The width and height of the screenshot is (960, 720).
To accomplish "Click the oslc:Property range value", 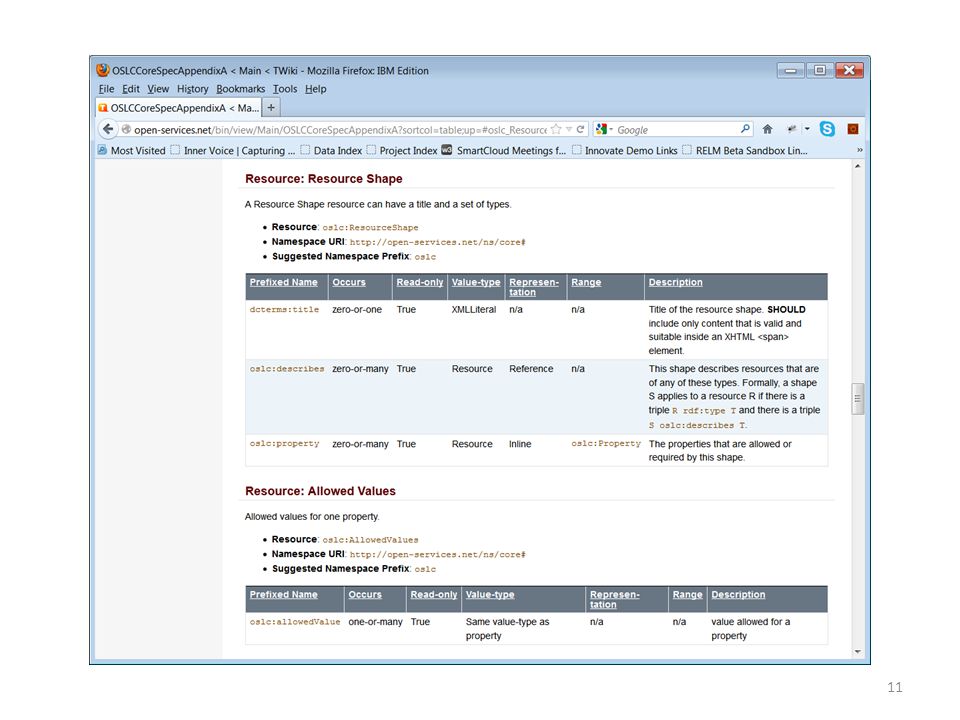I will tap(606, 444).
